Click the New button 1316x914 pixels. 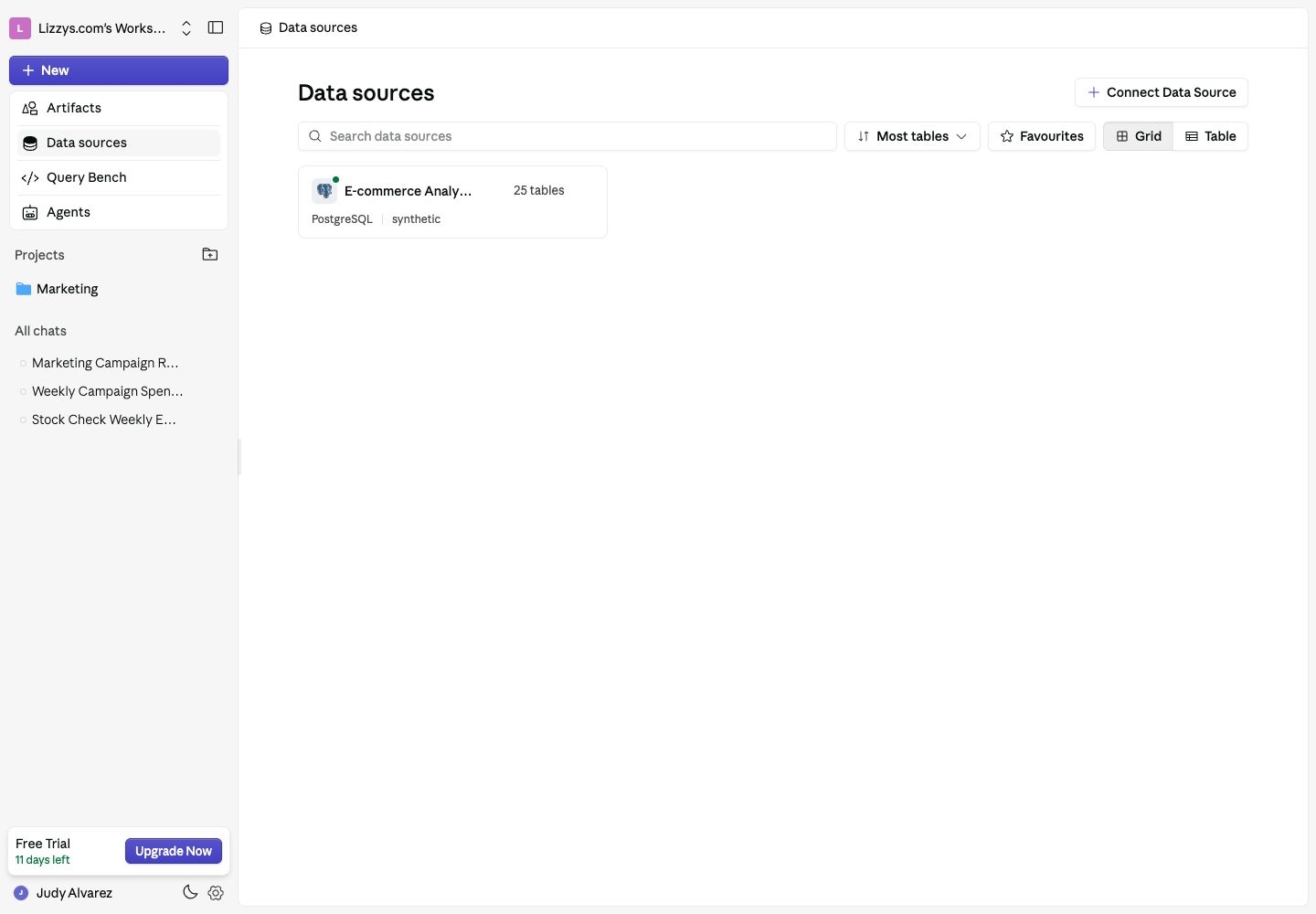[119, 70]
